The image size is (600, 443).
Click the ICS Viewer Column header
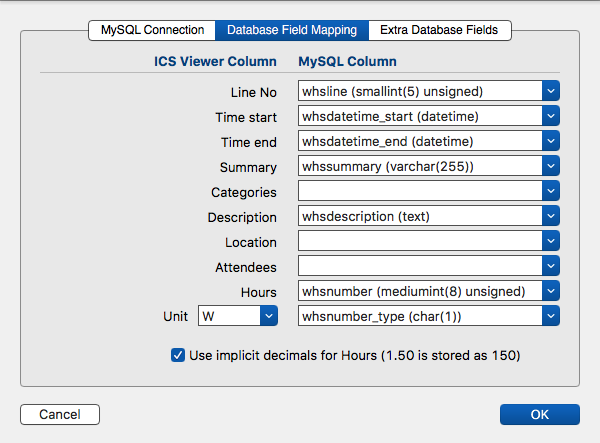coord(215,61)
